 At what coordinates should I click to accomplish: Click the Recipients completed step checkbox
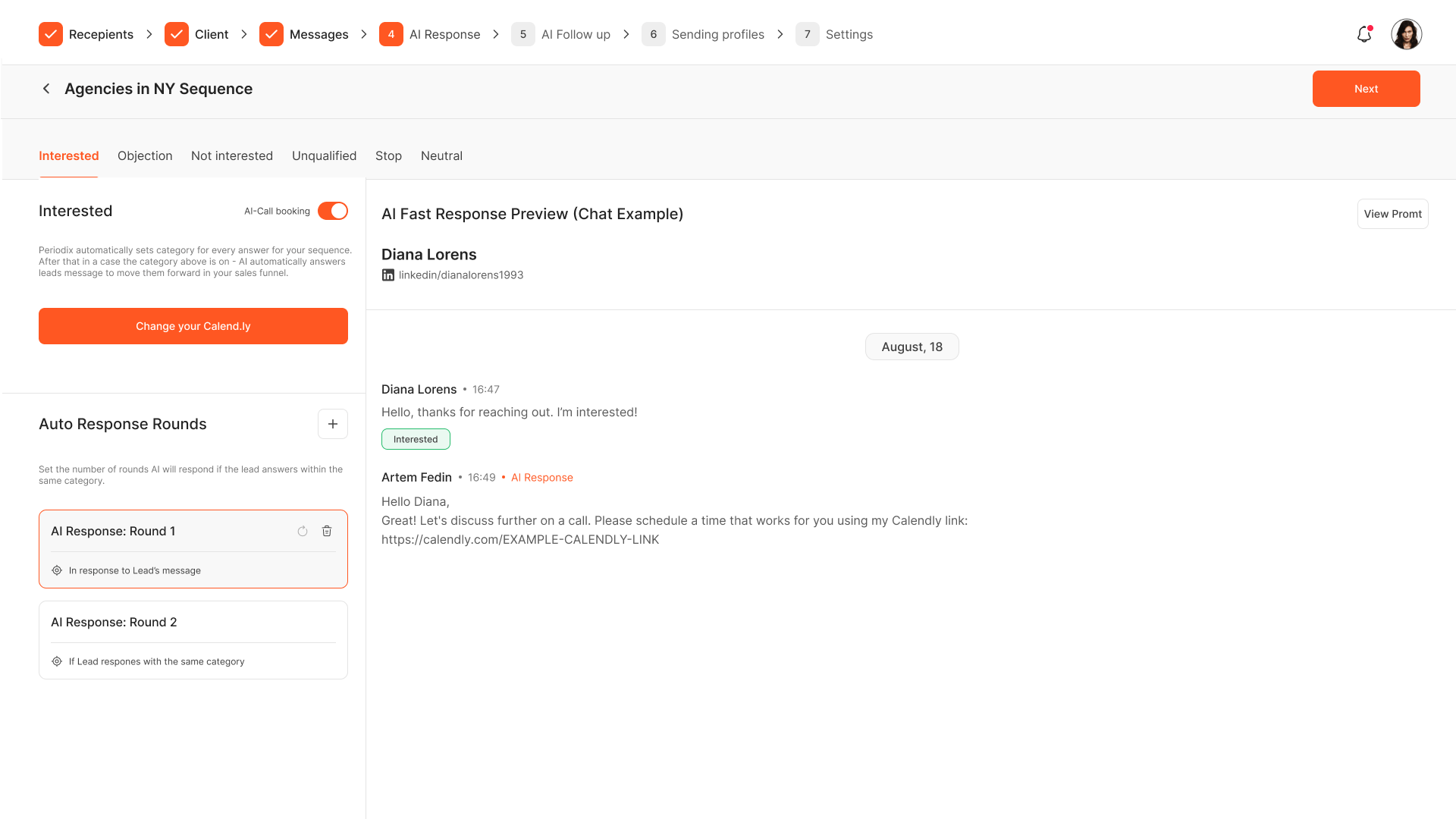point(50,34)
